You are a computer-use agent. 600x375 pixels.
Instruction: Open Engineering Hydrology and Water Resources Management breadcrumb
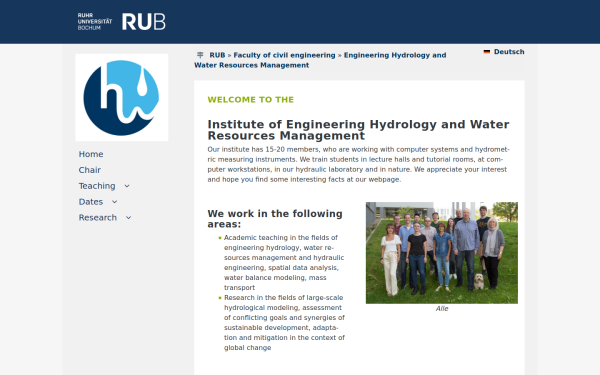(320, 60)
